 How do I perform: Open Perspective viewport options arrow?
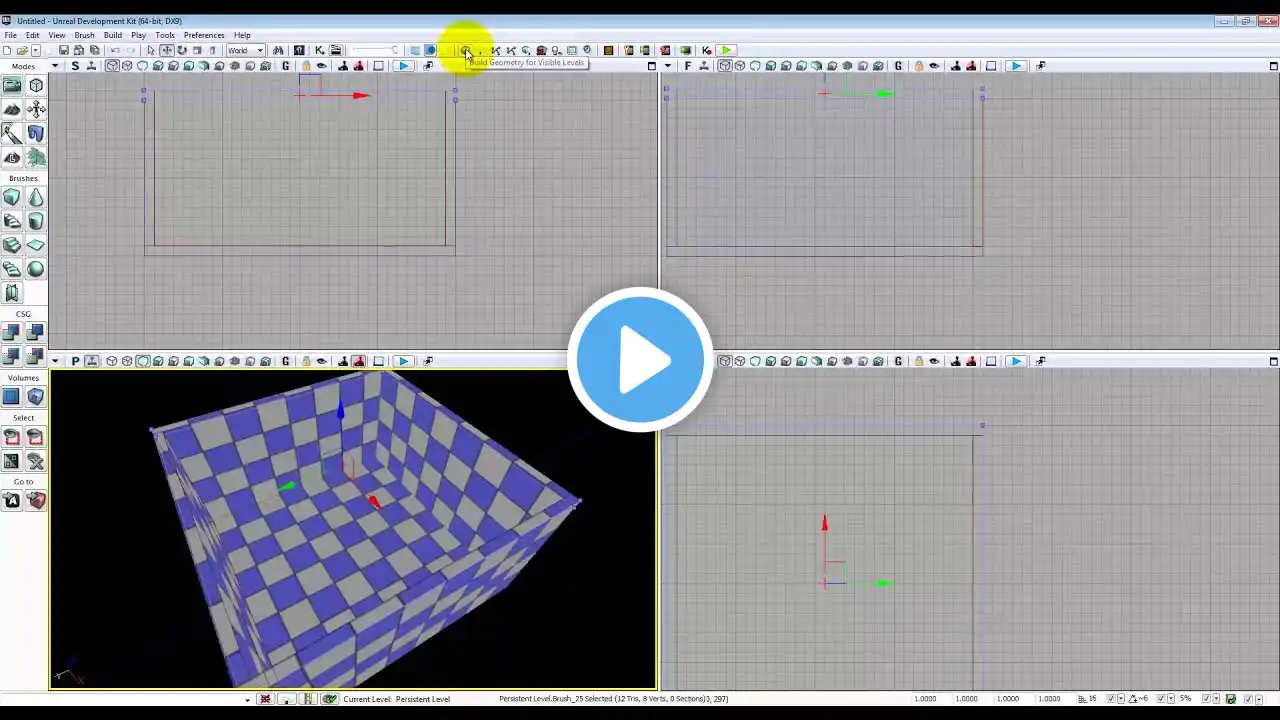click(x=55, y=361)
